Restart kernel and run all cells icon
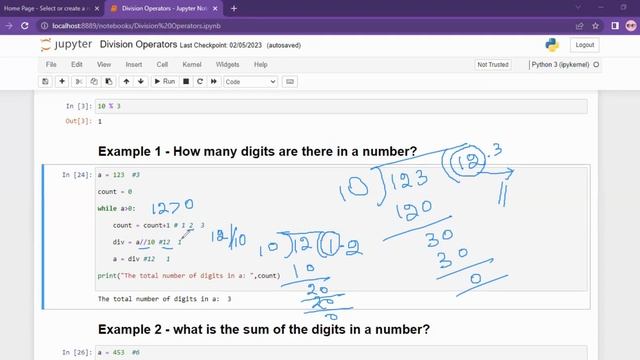640x360 pixels. (x=214, y=82)
